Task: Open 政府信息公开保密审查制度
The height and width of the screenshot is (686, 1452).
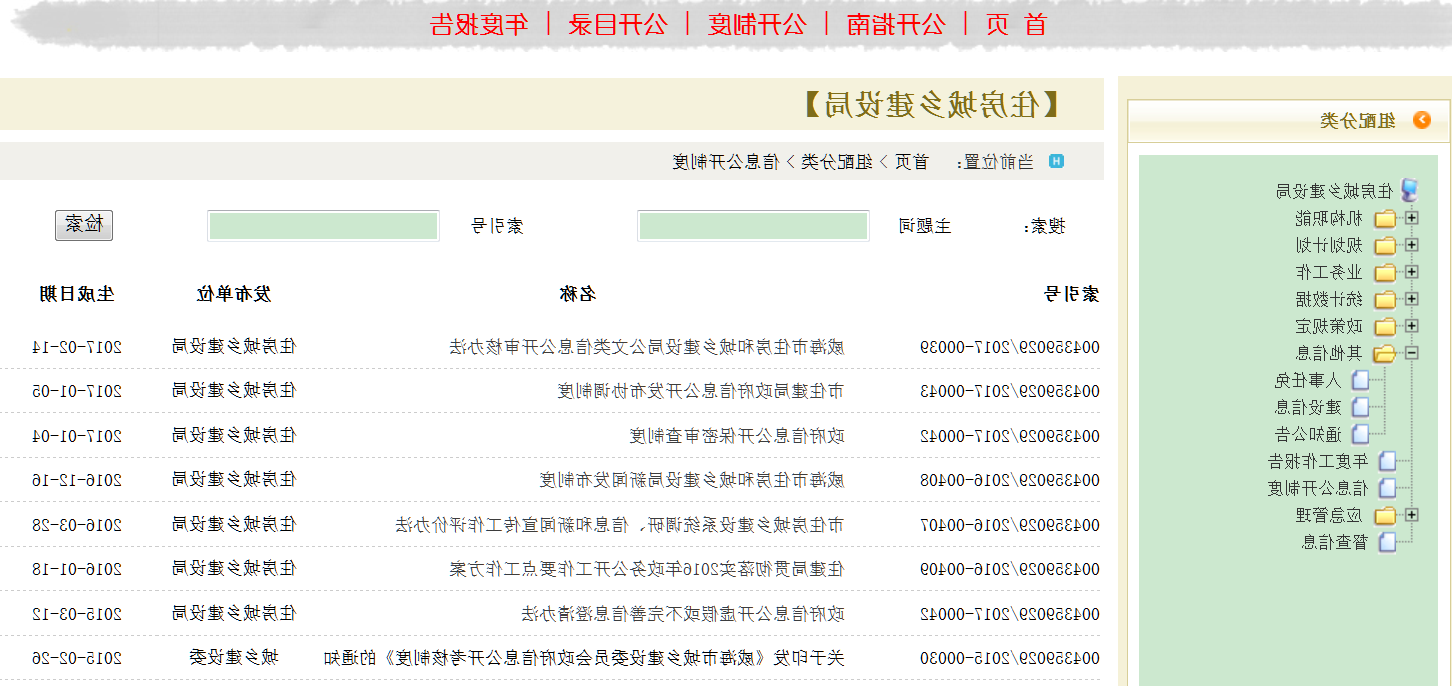Action: coord(737,435)
